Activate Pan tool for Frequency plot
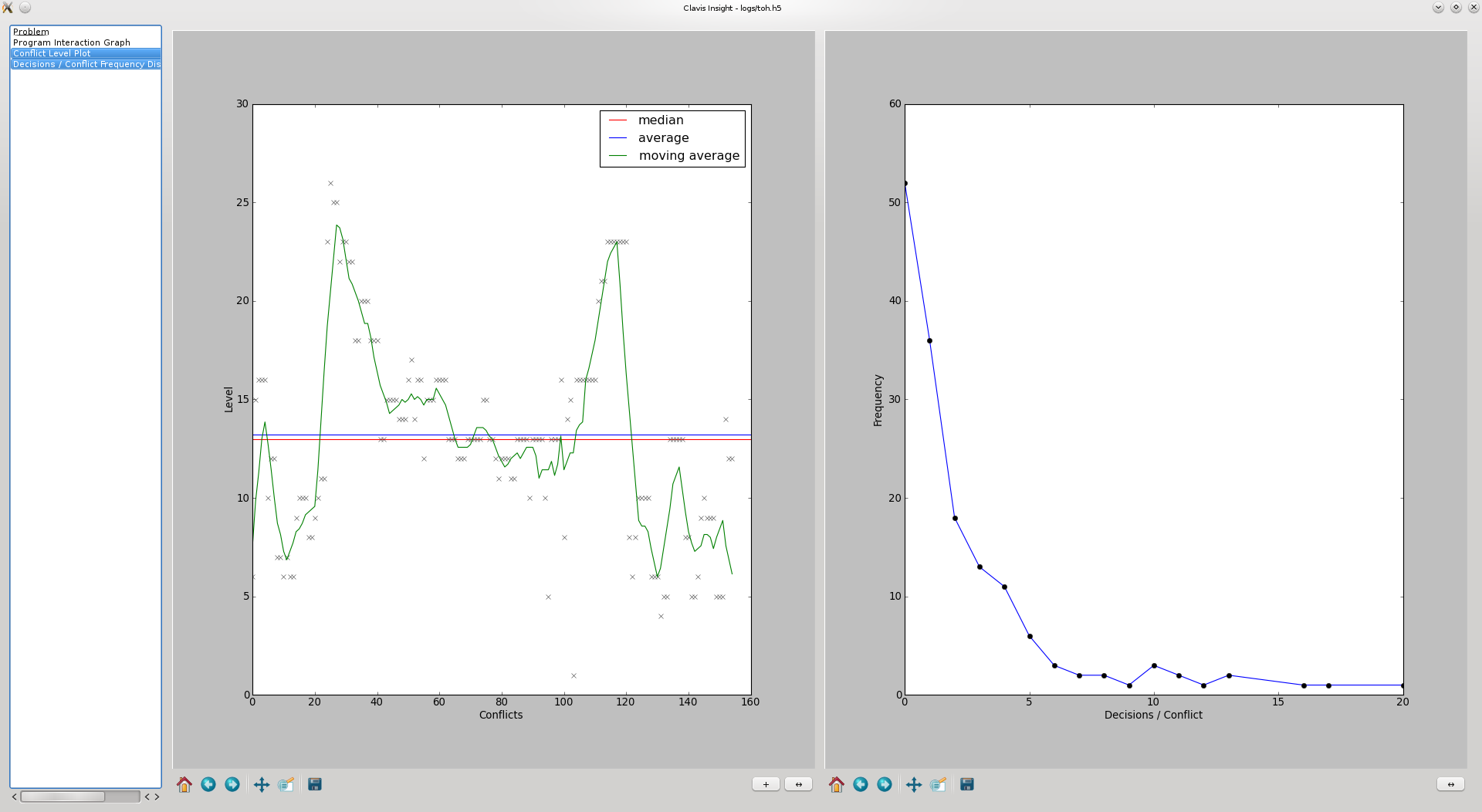 click(x=914, y=784)
